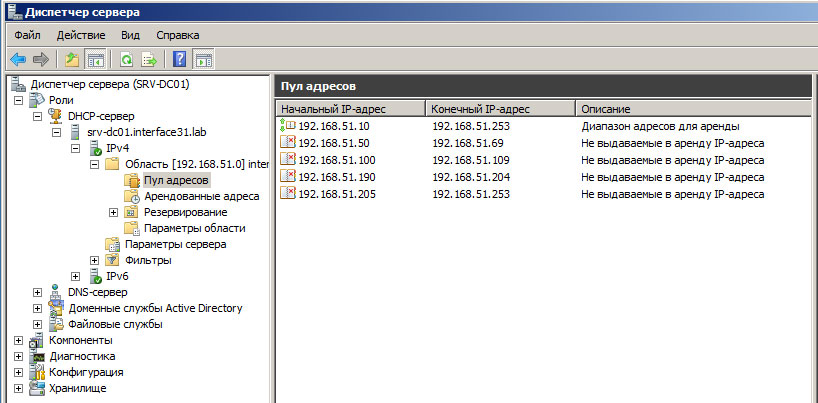This screenshot has height=403, width=818.
Task: Expand the Конфигурация node
Action: (19, 373)
